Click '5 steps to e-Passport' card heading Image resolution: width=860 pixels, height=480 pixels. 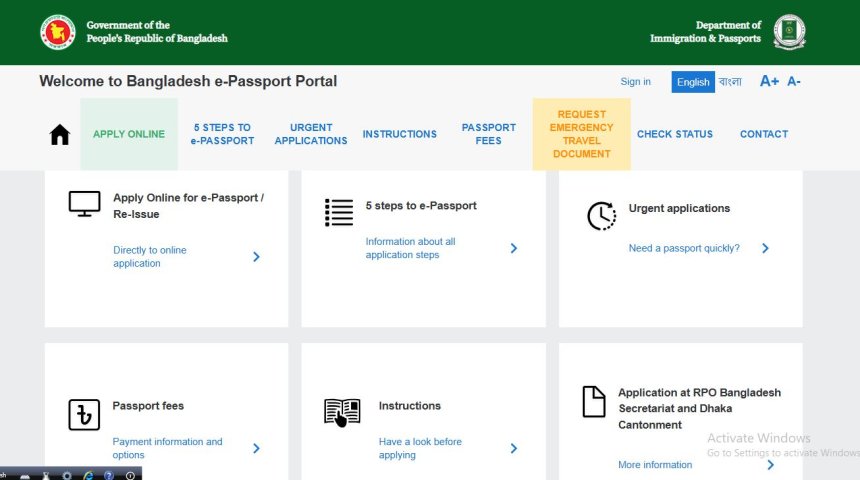tap(421, 206)
